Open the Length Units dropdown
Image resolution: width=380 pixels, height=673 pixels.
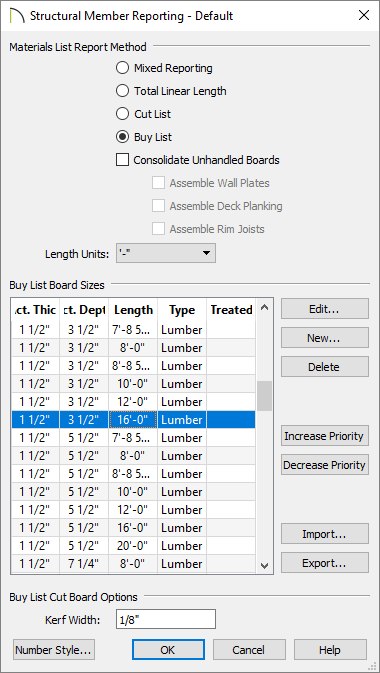(166, 253)
